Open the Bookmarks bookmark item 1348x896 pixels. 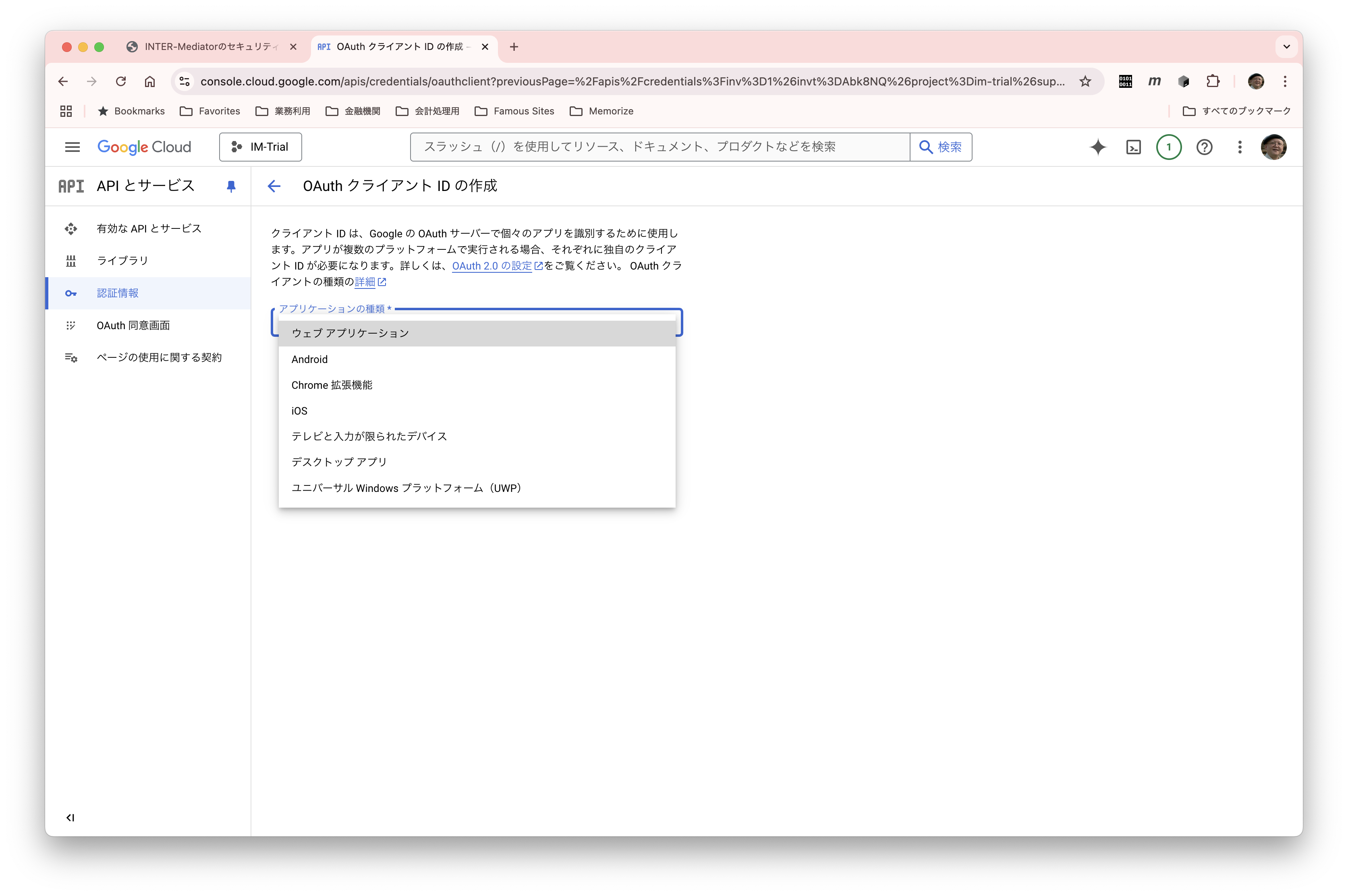[x=131, y=111]
